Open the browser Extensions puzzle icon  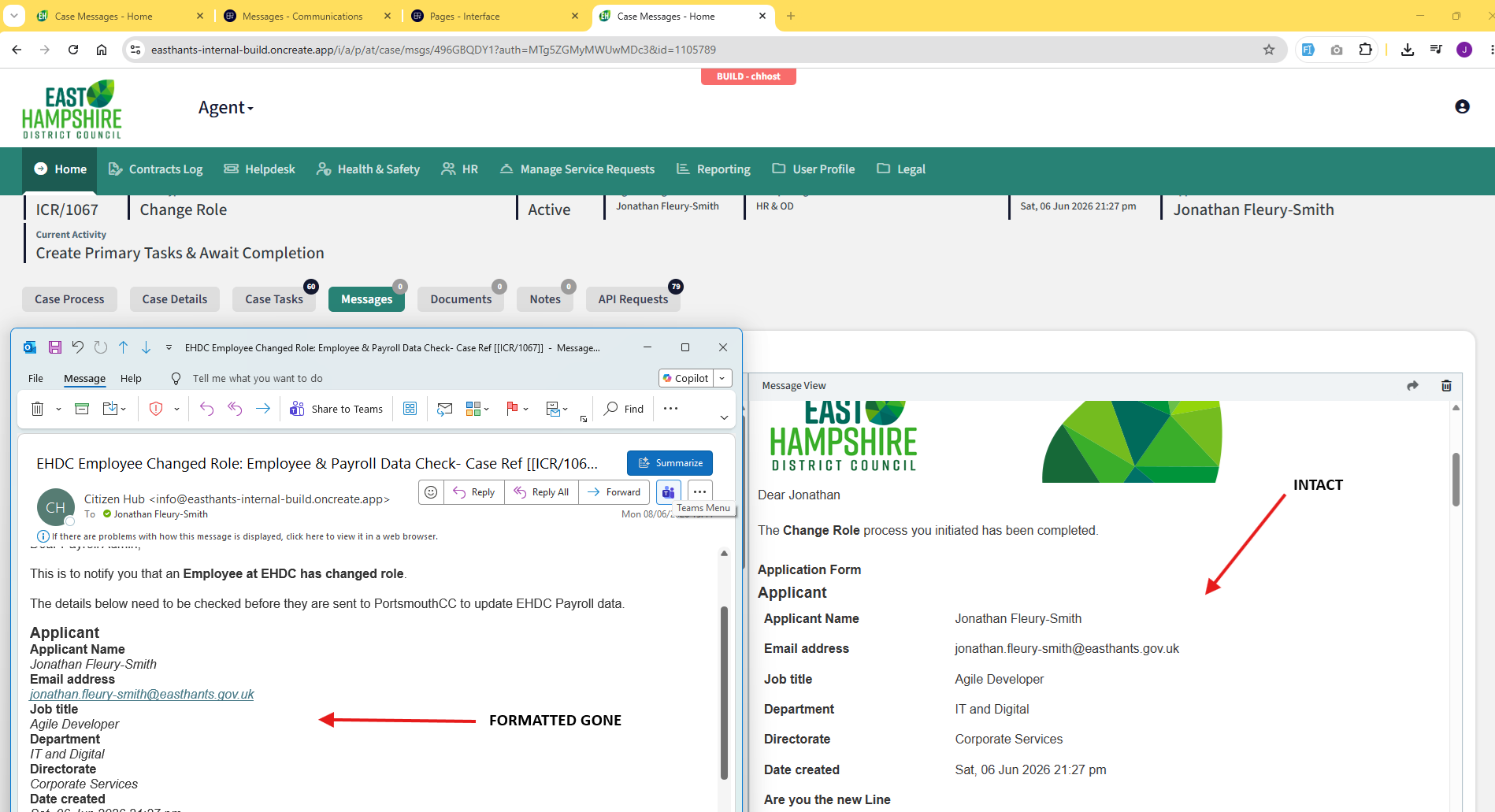(1365, 50)
